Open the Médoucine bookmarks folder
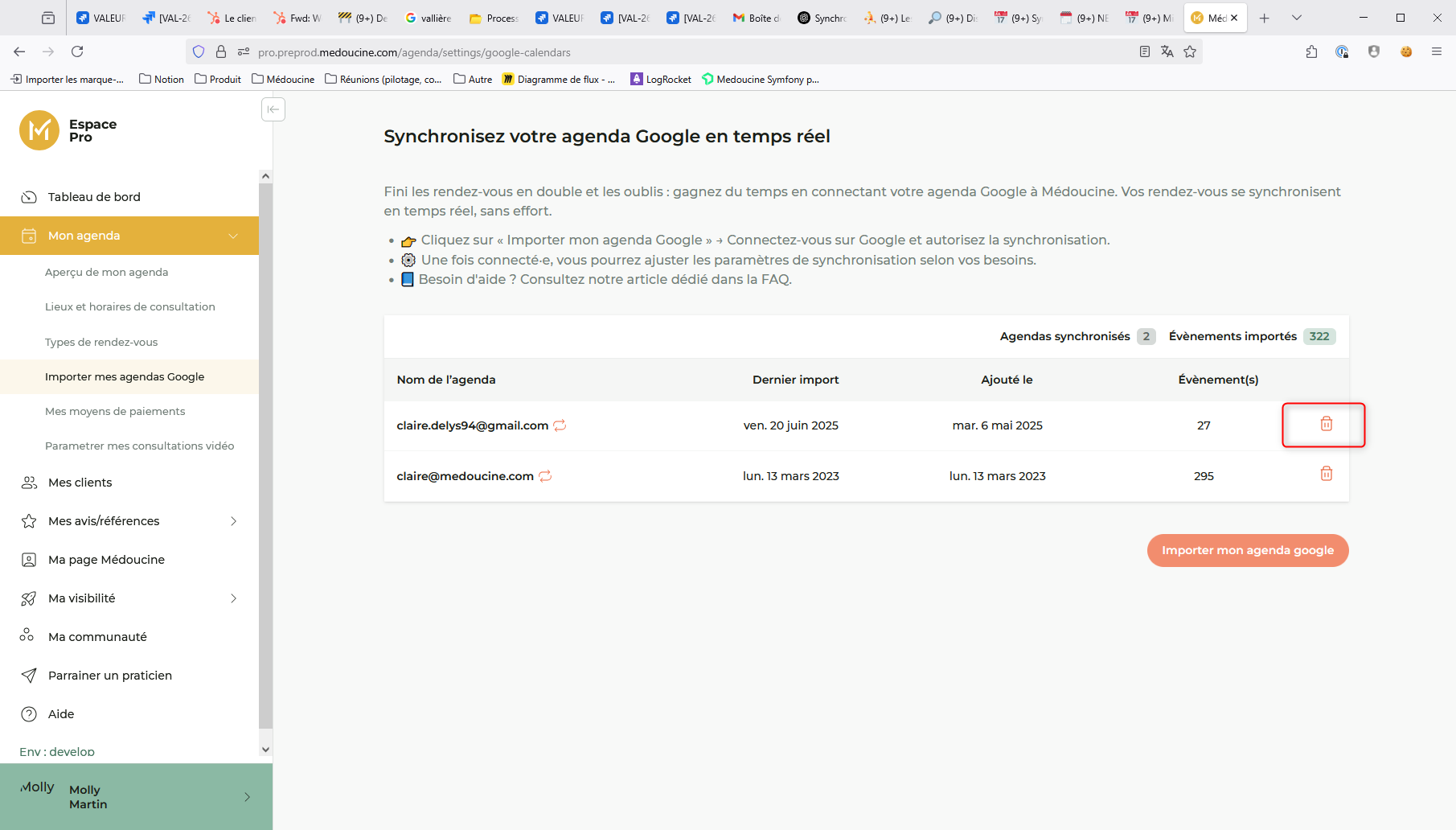1456x830 pixels. pos(283,79)
